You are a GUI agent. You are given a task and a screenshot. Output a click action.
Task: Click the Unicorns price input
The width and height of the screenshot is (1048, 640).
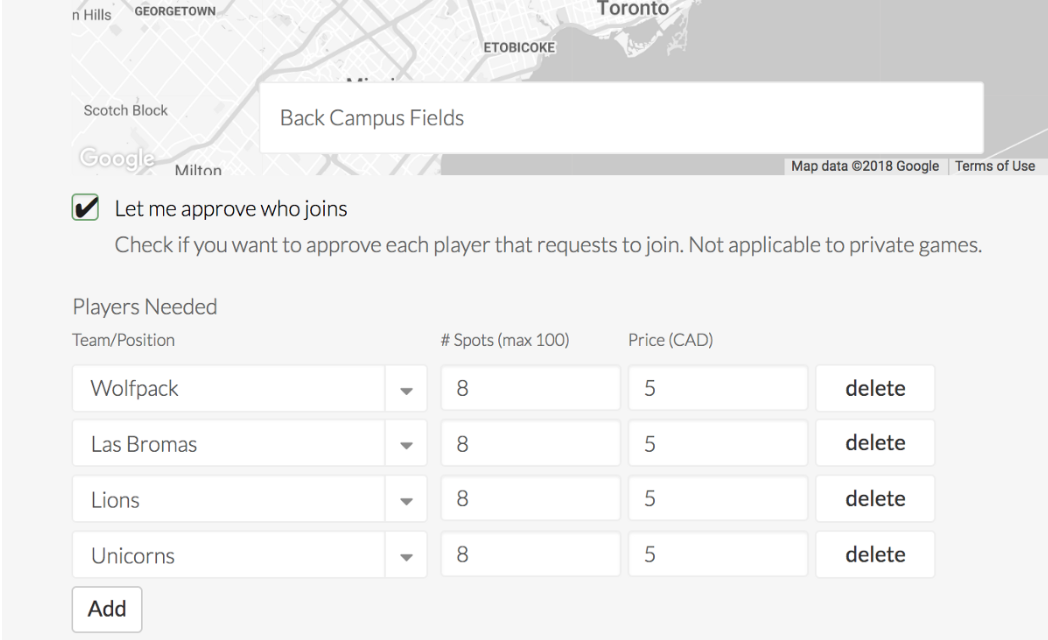pos(717,555)
